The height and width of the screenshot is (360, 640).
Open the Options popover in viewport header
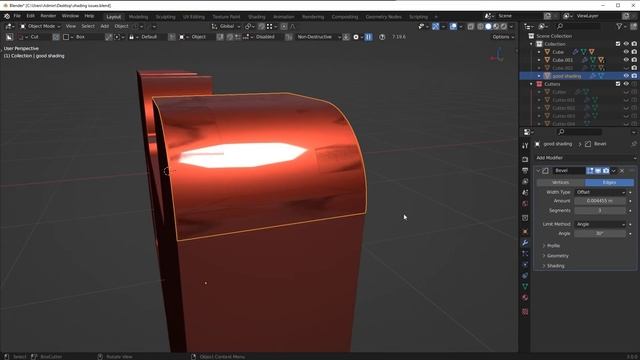[503, 37]
